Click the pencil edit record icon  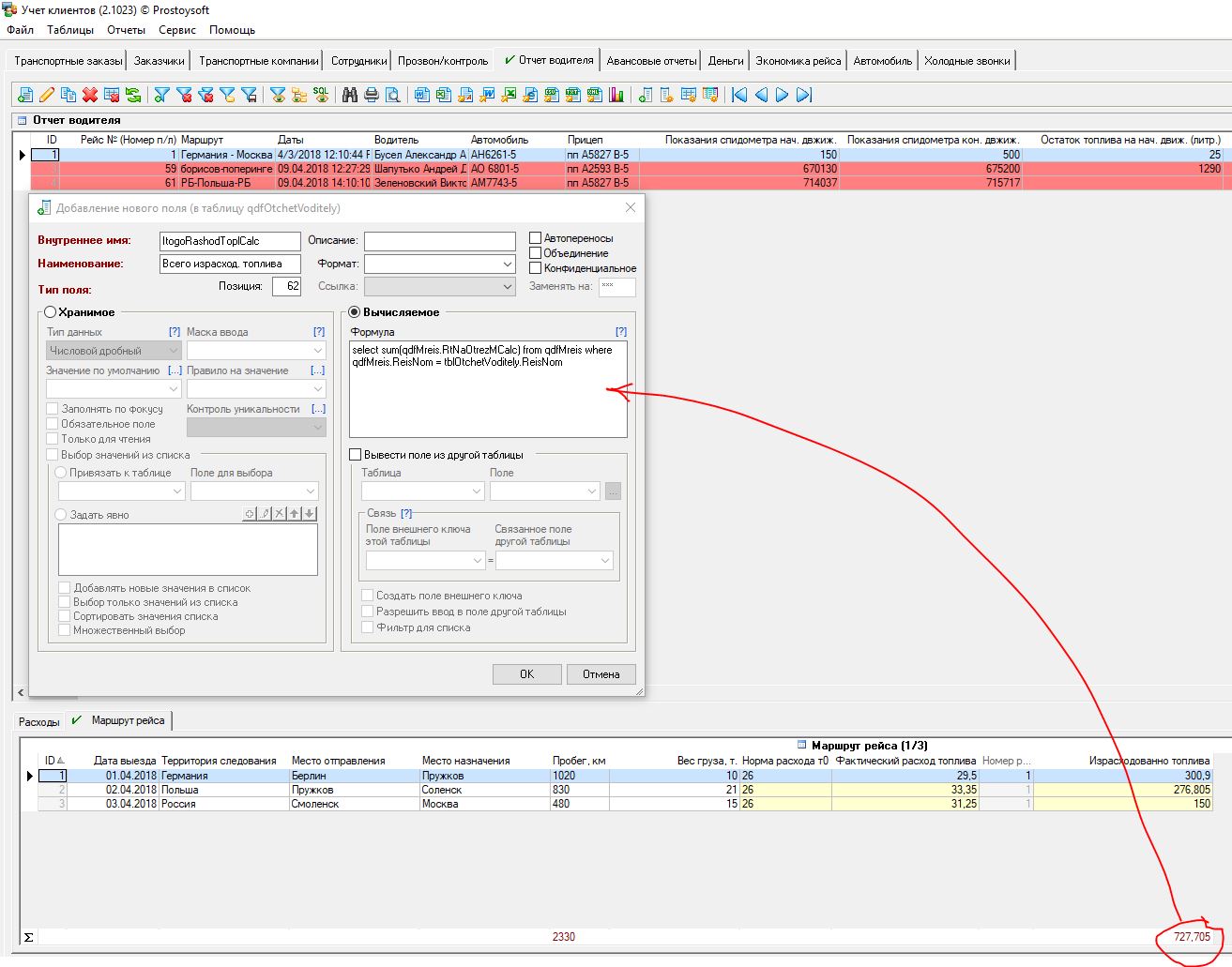point(46,95)
